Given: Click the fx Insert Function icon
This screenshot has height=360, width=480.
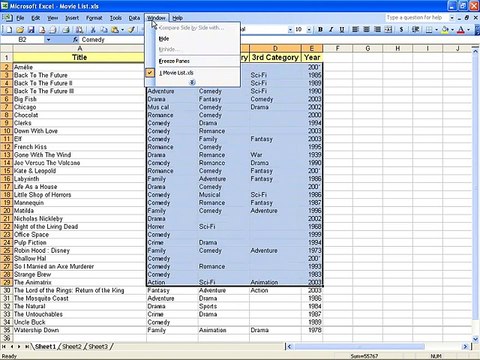Looking at the screenshot, I should tap(75, 40).
